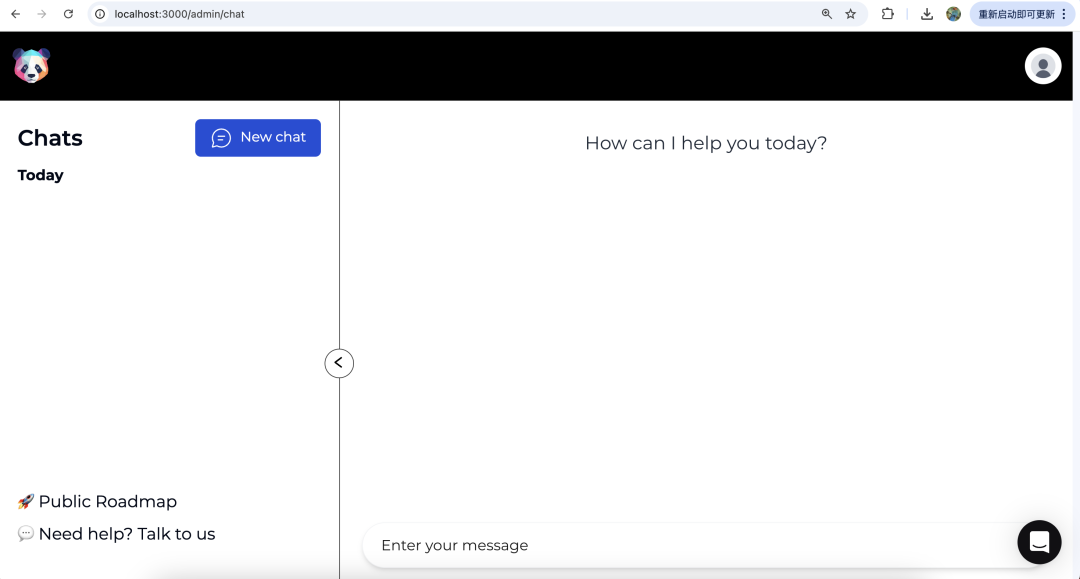Start a conversation with New chat
Viewport: 1080px width, 579px height.
coord(258,138)
